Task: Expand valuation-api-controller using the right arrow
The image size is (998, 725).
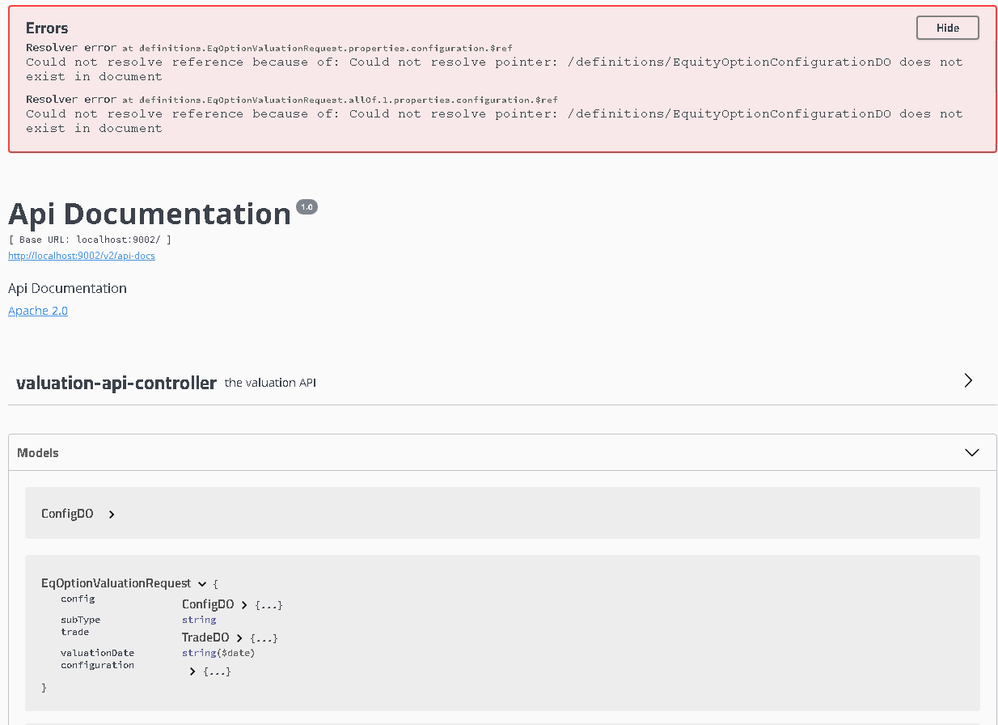Action: click(x=967, y=381)
